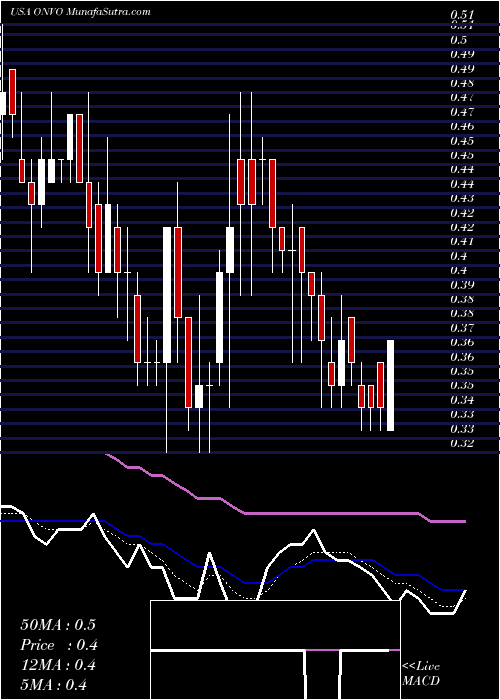Click the 0.51 price axis label

point(461,15)
